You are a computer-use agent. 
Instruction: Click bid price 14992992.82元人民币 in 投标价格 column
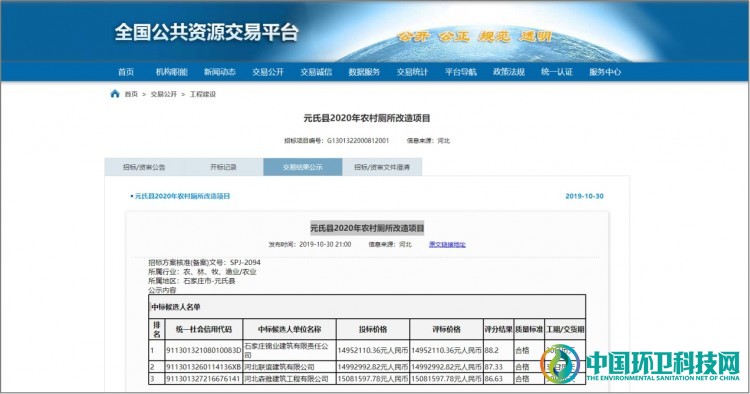pos(373,367)
